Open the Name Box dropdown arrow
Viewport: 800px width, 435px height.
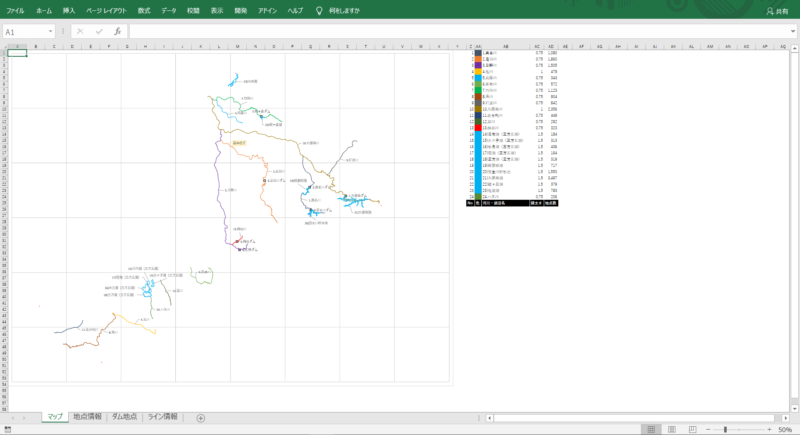(x=50, y=32)
